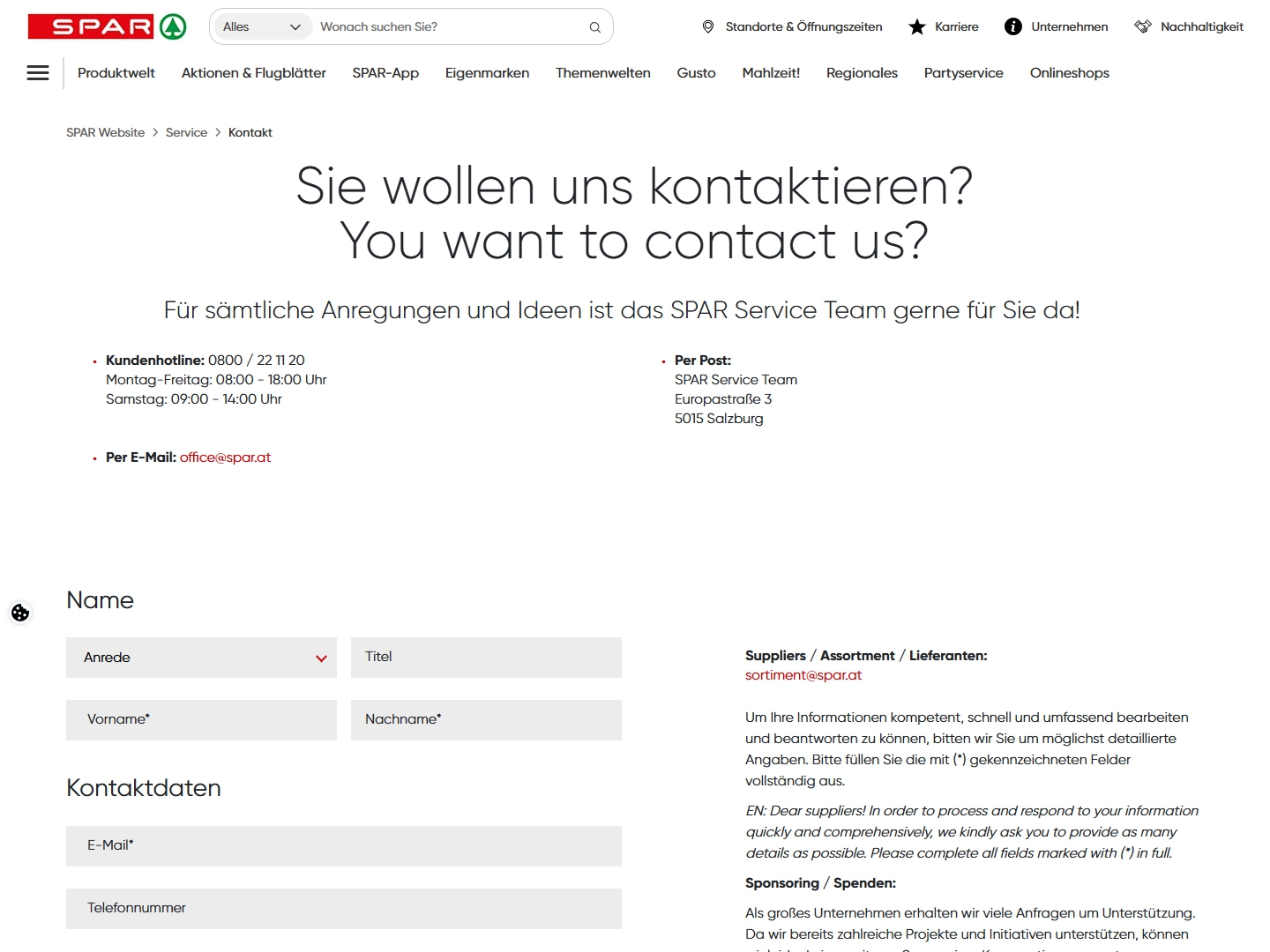The width and height of the screenshot is (1270, 952).
Task: Click into the Telefonnummer field
Action: point(344,909)
